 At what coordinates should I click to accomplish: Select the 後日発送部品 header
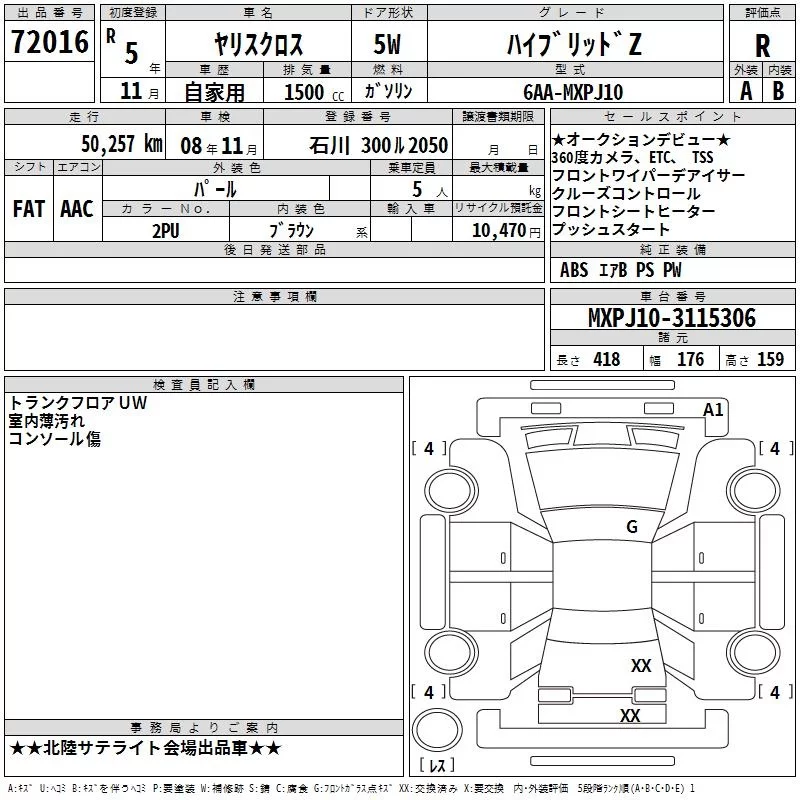[x=274, y=249]
